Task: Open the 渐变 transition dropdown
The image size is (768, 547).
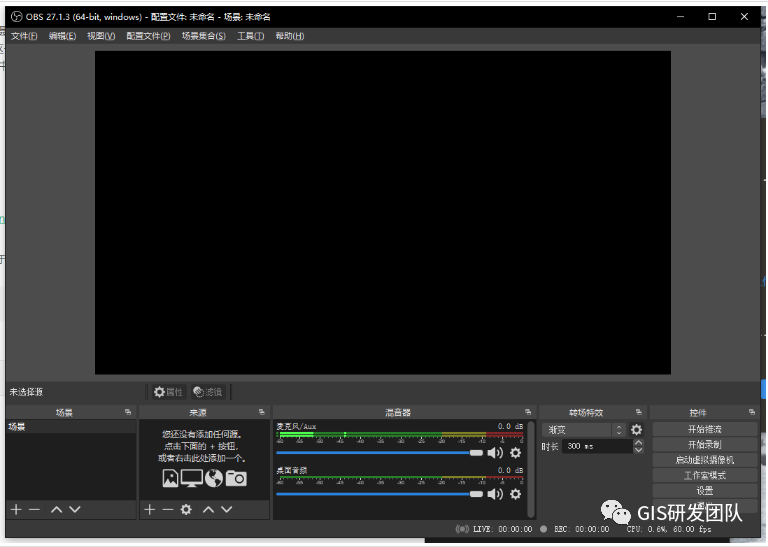Action: coord(584,430)
